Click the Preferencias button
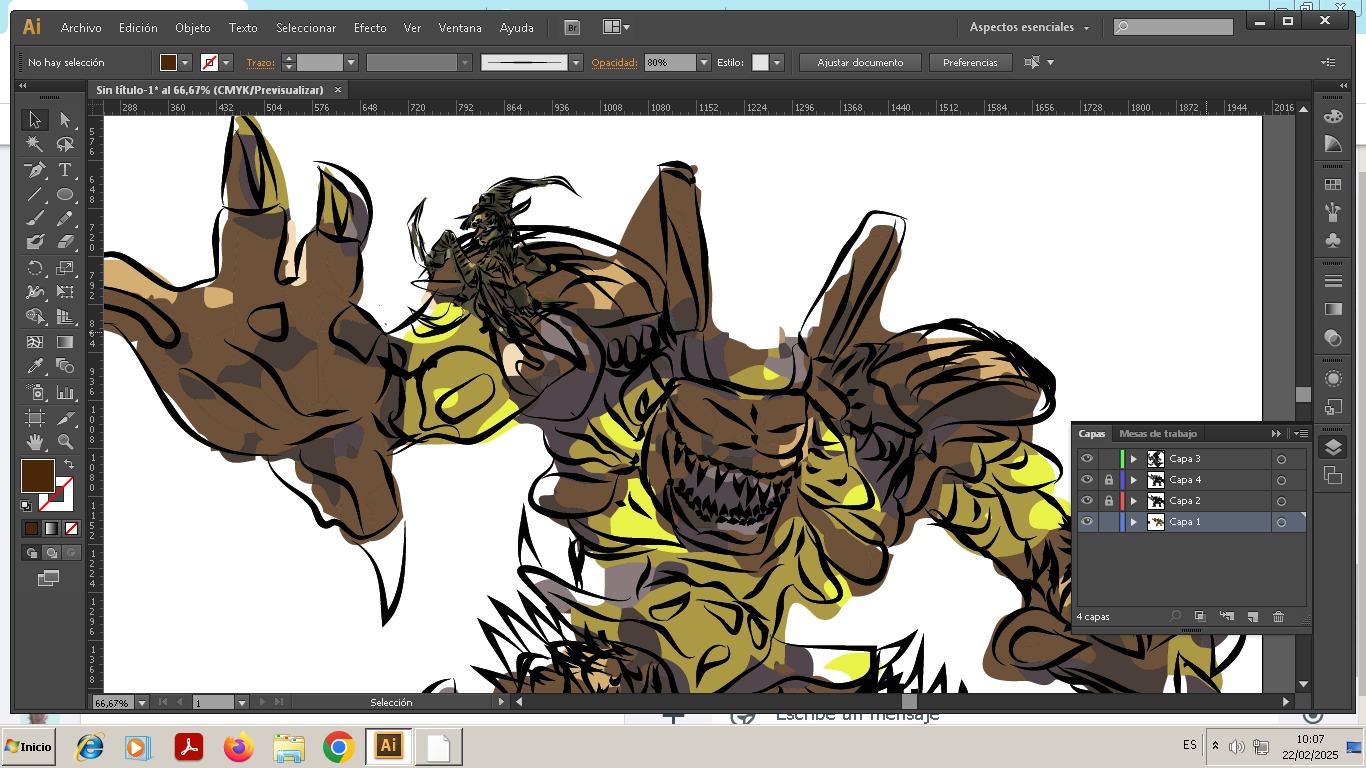The width and height of the screenshot is (1366, 768). pyautogui.click(x=970, y=62)
